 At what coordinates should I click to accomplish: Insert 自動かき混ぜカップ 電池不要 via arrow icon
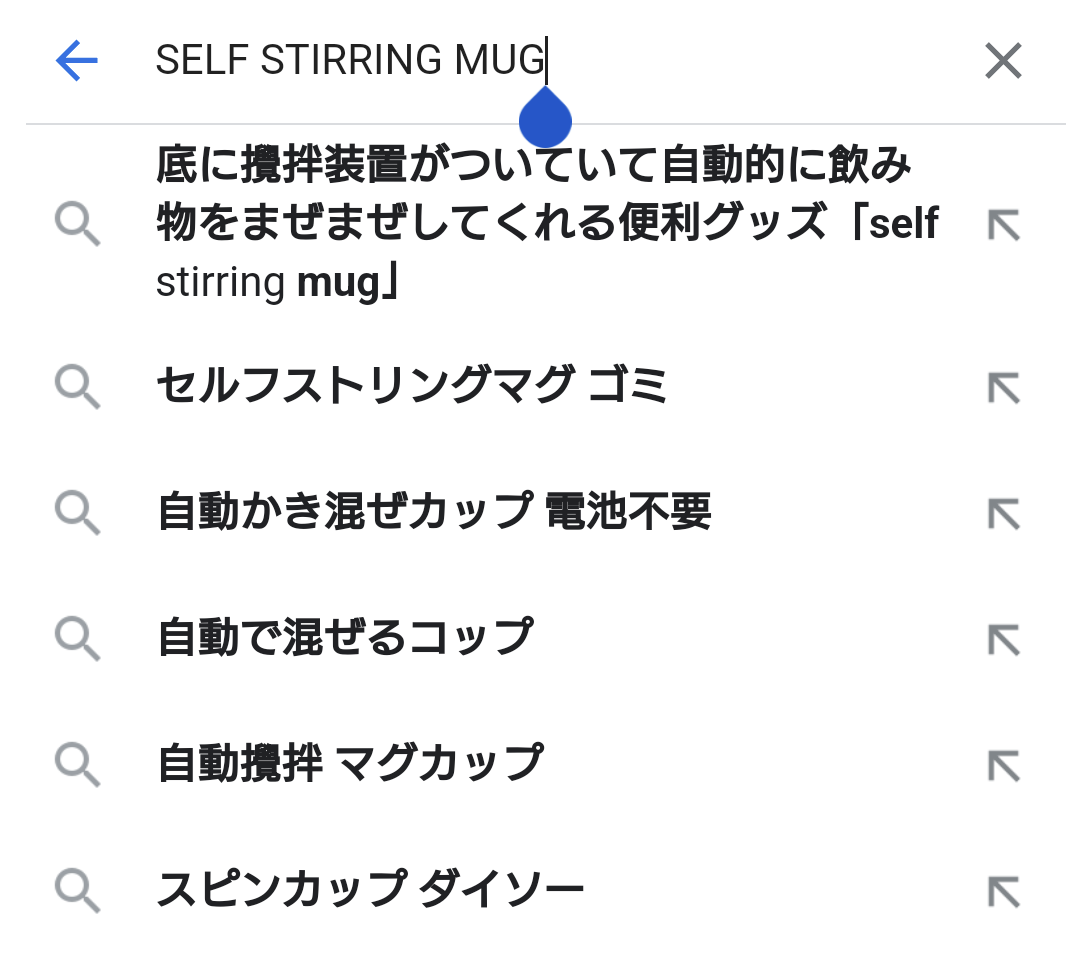[x=1003, y=512]
